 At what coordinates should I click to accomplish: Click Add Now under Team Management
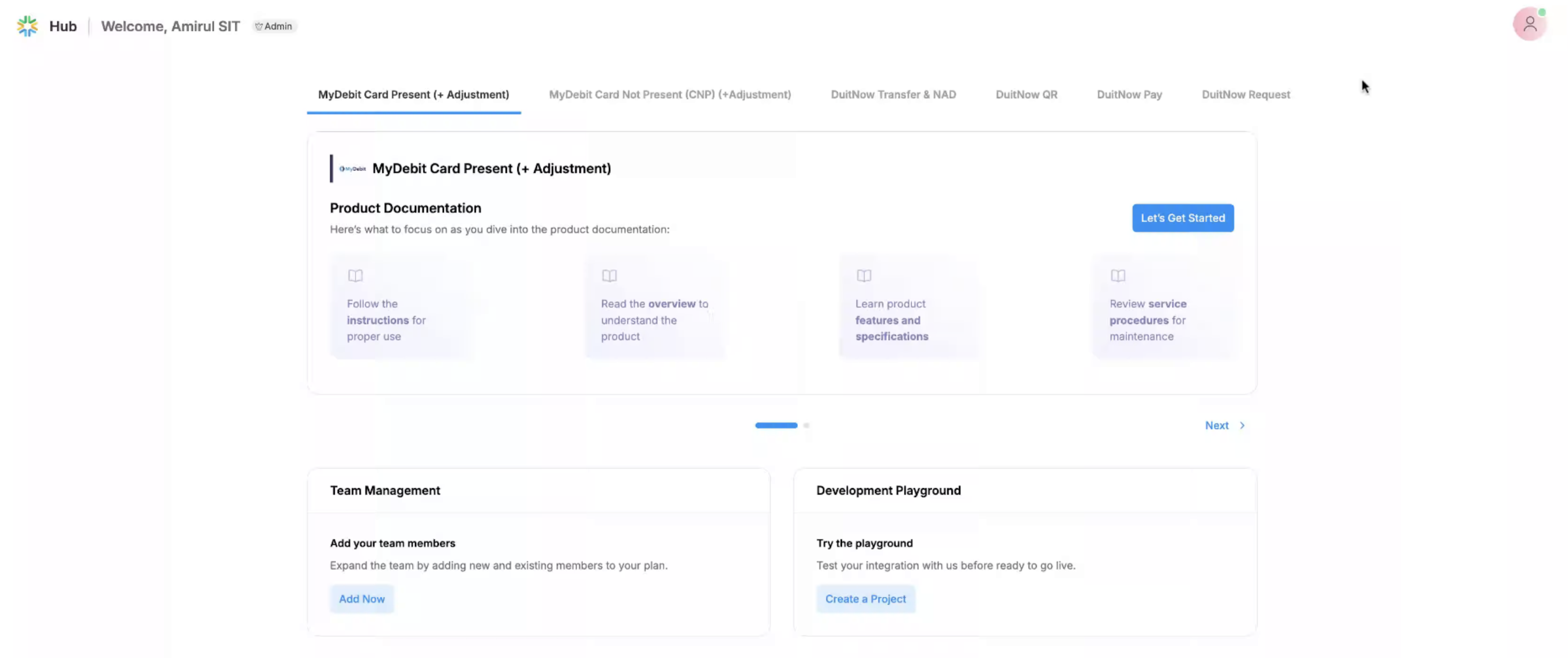(x=361, y=599)
